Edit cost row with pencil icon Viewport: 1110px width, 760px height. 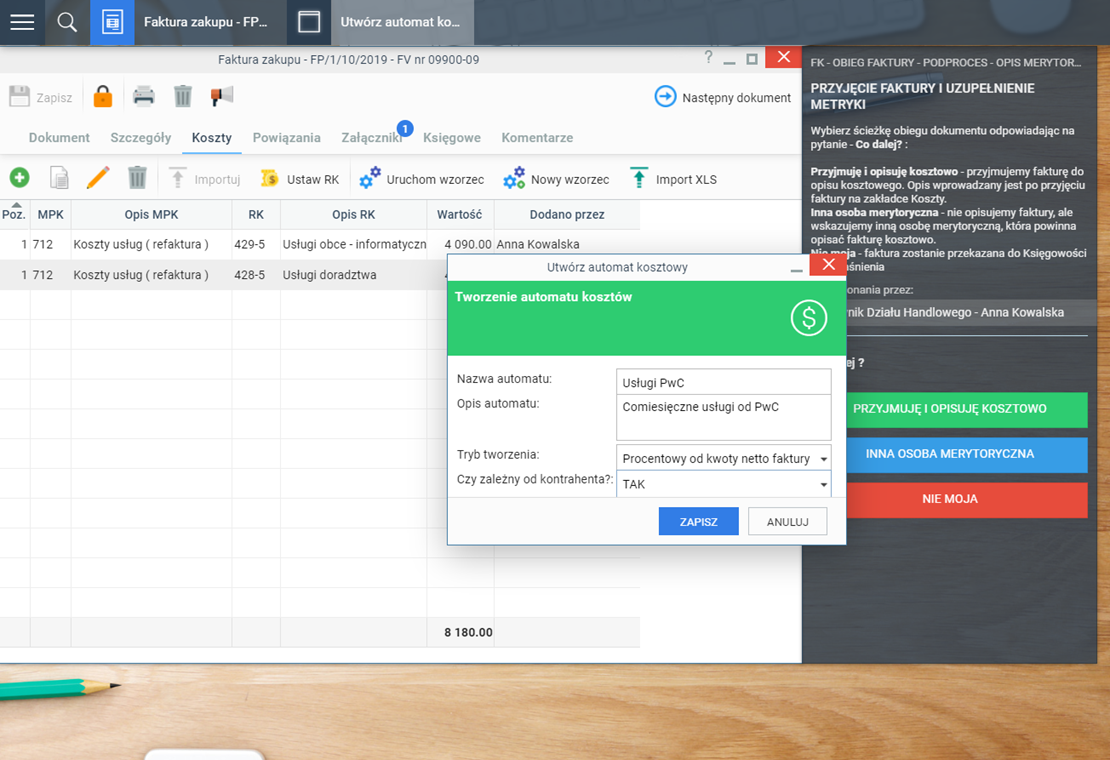[98, 179]
